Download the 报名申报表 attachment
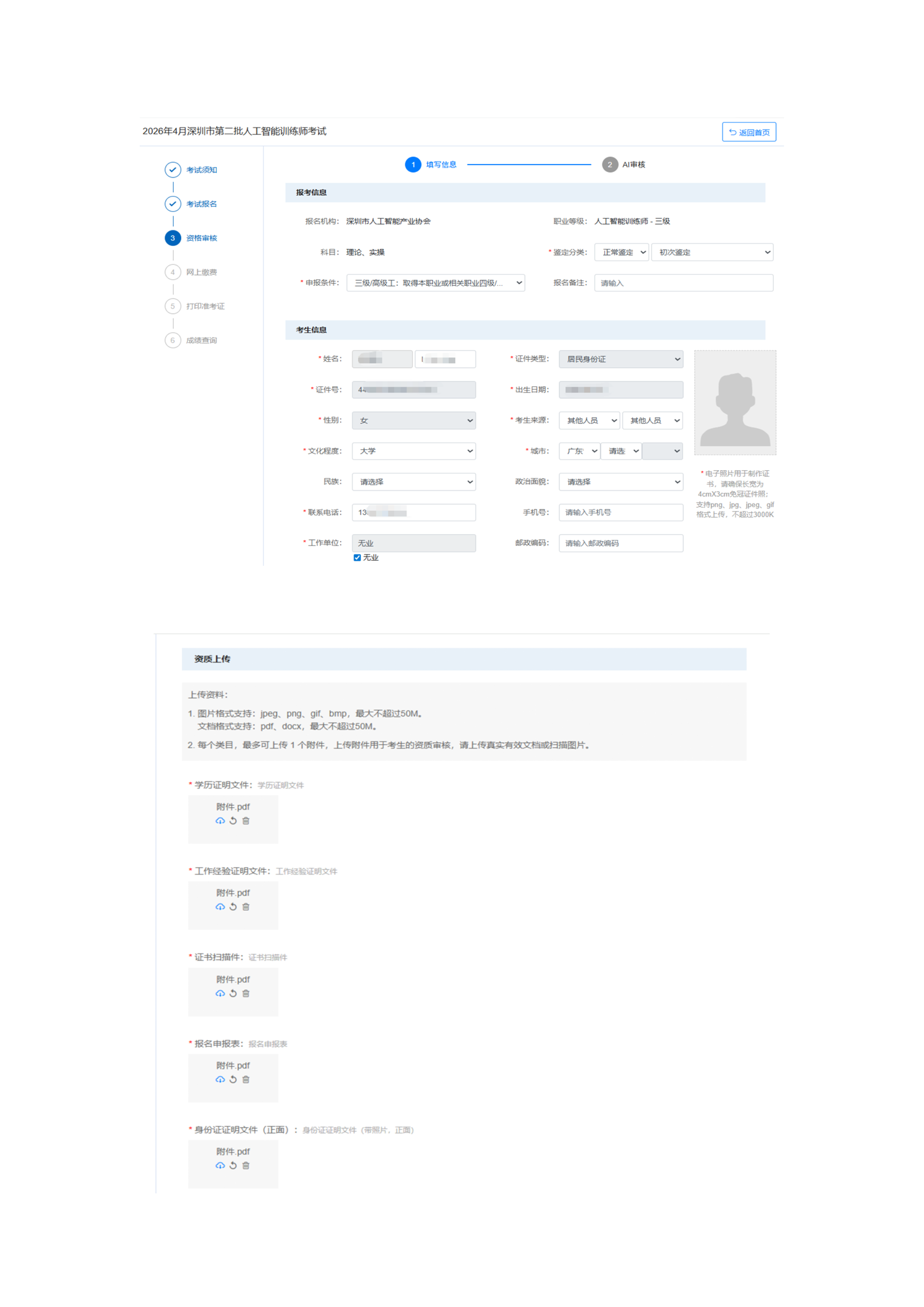The image size is (924, 1307). pos(220,1080)
